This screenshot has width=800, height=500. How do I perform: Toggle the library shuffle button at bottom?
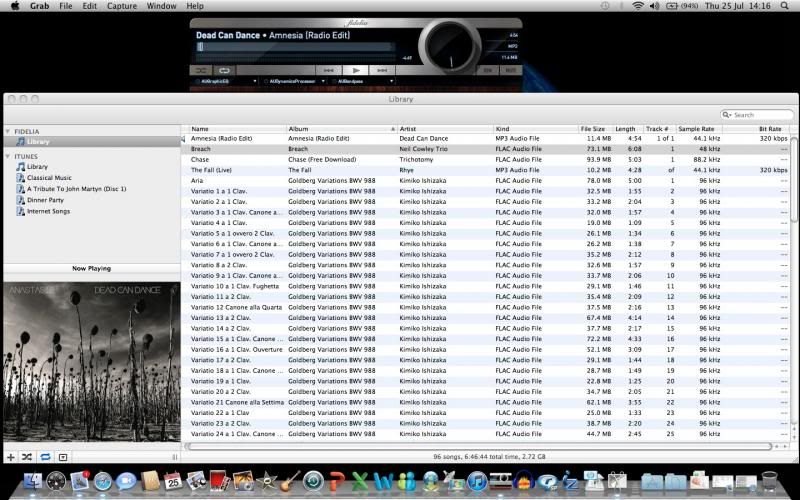[x=27, y=457]
